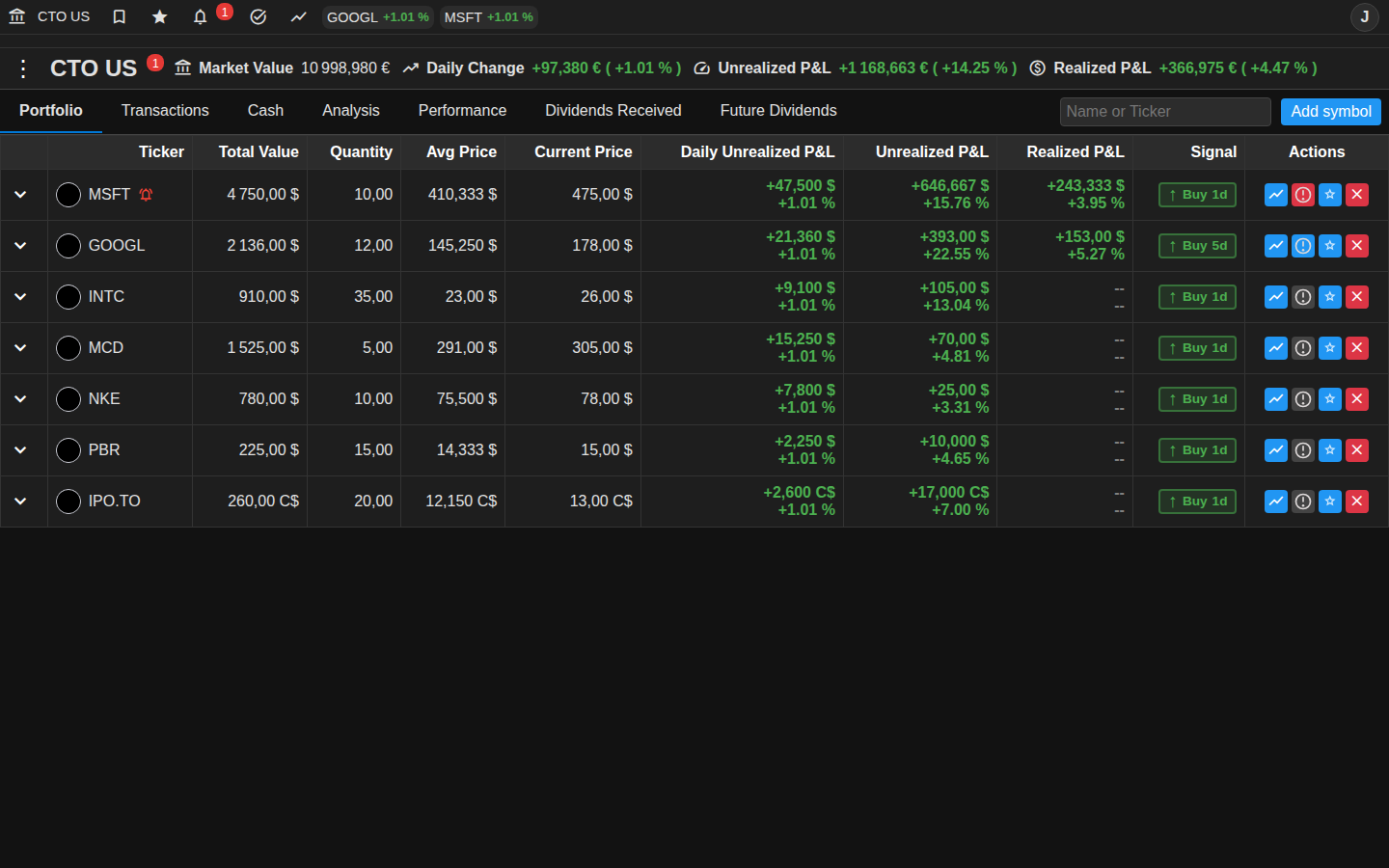Click the red alert icon in MSFT row actions

tap(1302, 195)
